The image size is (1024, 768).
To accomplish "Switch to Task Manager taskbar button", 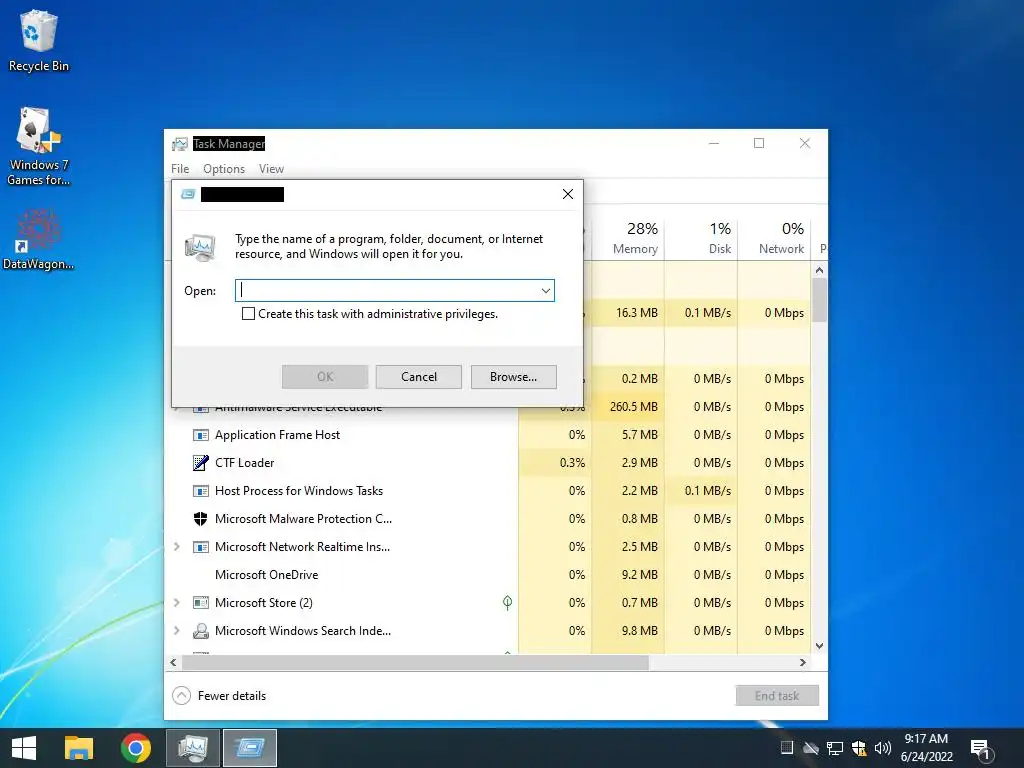I will click(x=193, y=748).
